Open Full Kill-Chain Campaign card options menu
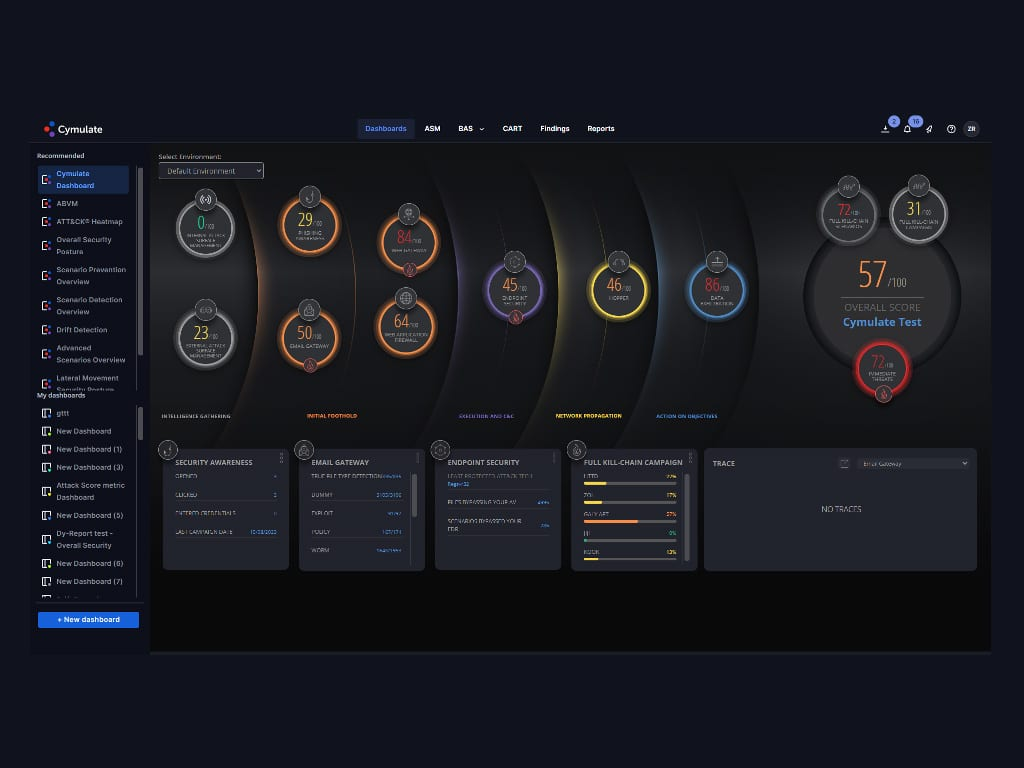This screenshot has width=1024, height=768. pyautogui.click(x=690, y=458)
